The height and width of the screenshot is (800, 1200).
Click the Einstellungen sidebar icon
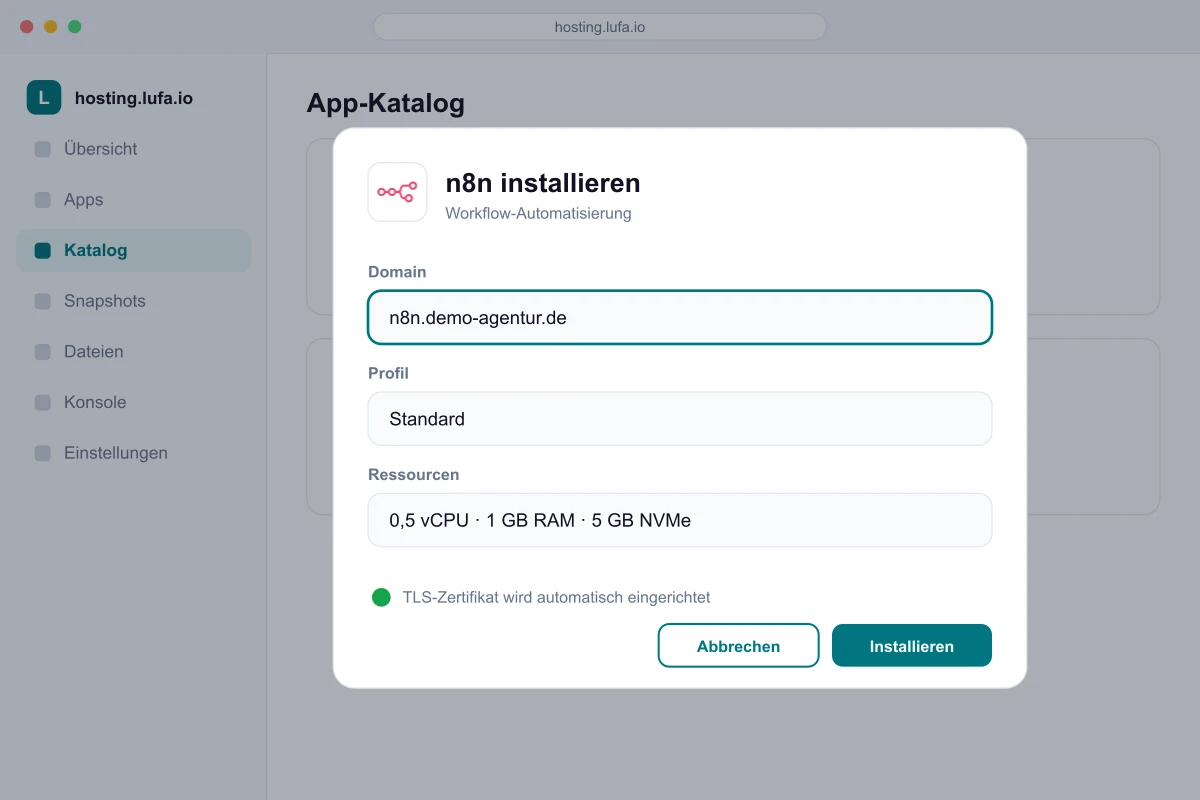(x=43, y=453)
